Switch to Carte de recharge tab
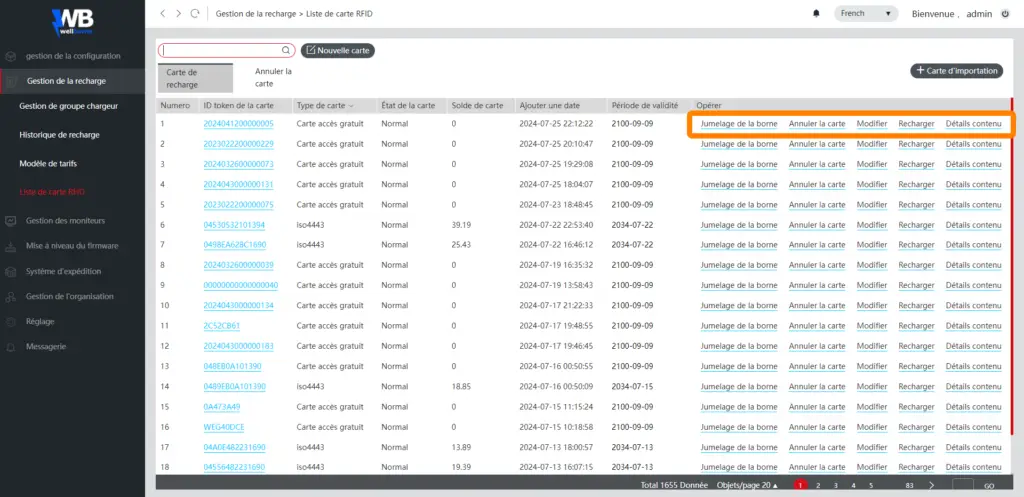 coord(195,78)
